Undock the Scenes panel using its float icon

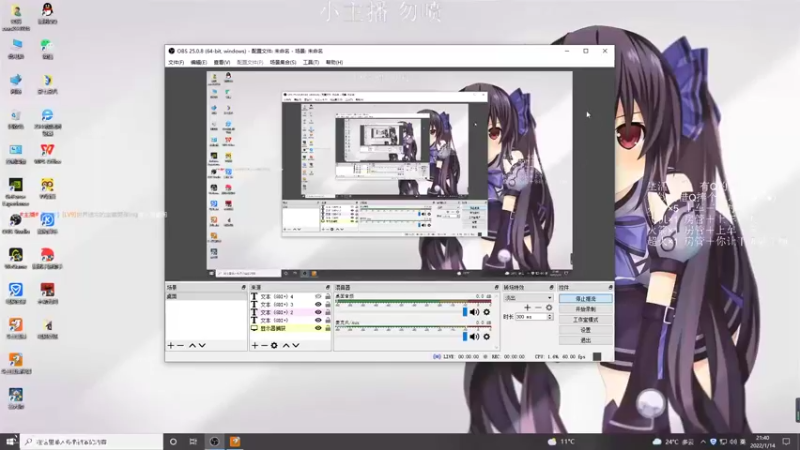point(243,288)
